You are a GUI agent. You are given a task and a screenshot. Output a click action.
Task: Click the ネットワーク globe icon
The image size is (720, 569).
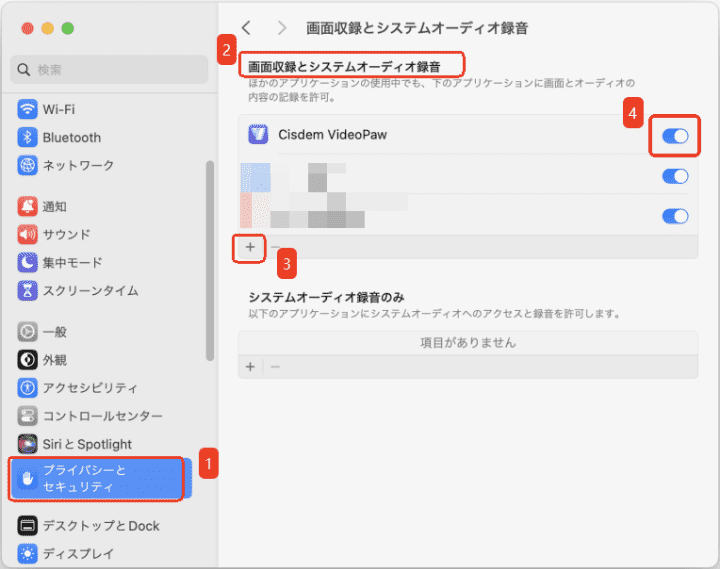(27, 165)
